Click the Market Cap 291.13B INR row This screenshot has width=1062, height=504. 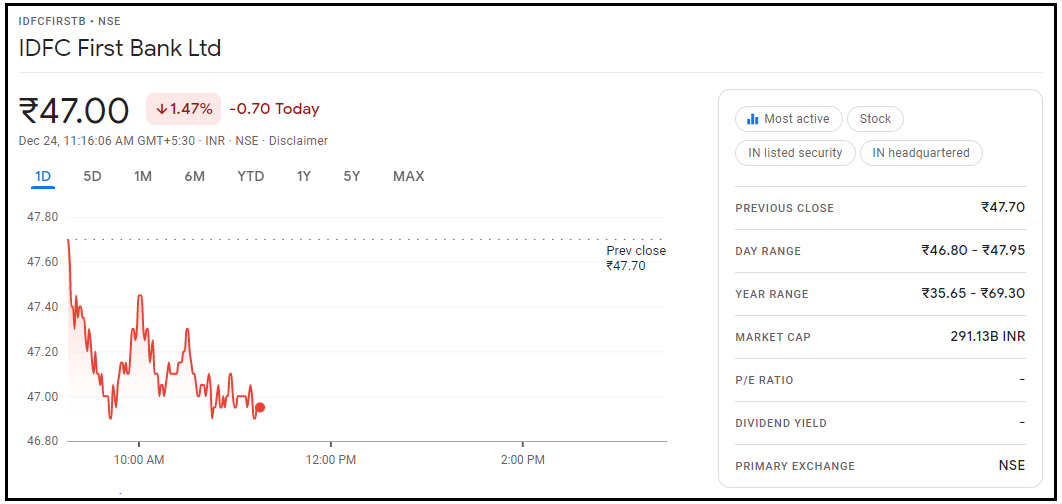[880, 337]
